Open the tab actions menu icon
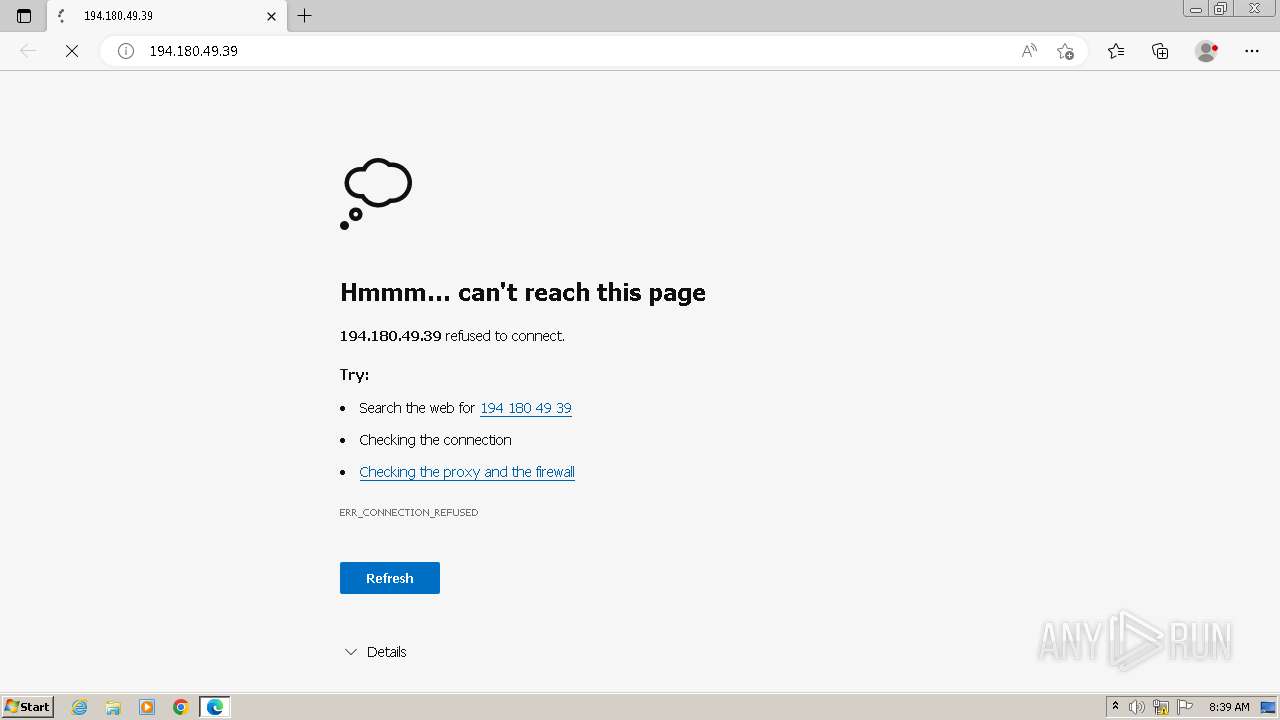This screenshot has width=1280, height=720. [24, 16]
